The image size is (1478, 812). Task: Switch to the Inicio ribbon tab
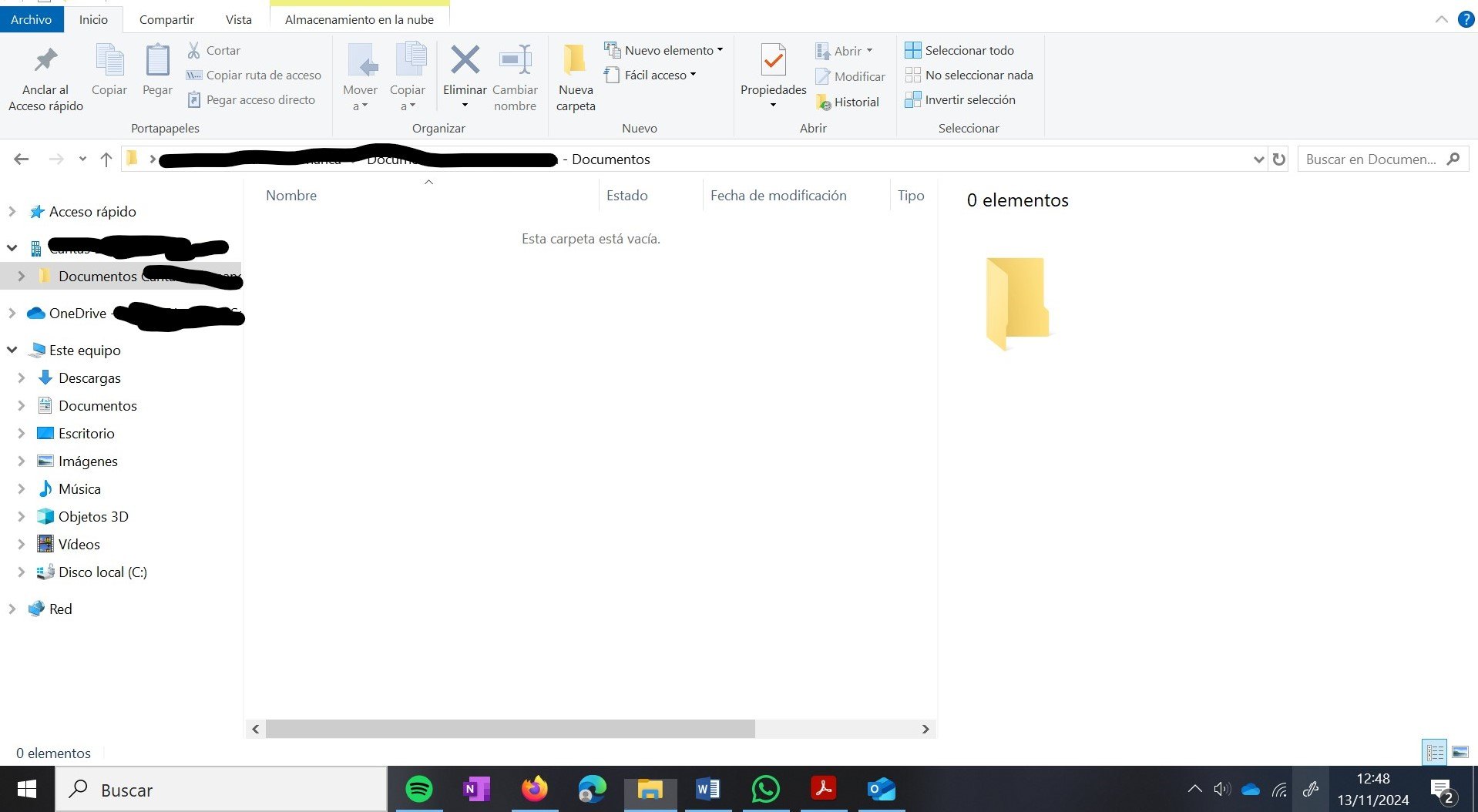point(93,19)
